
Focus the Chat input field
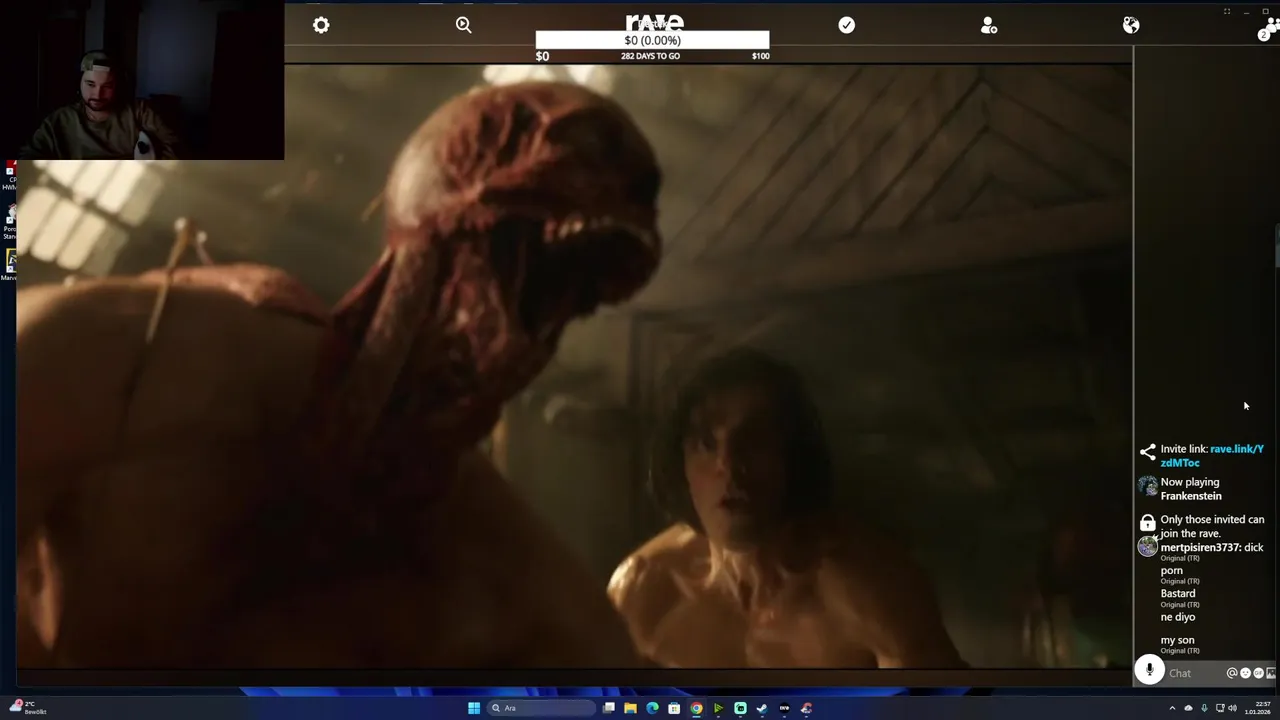1196,673
